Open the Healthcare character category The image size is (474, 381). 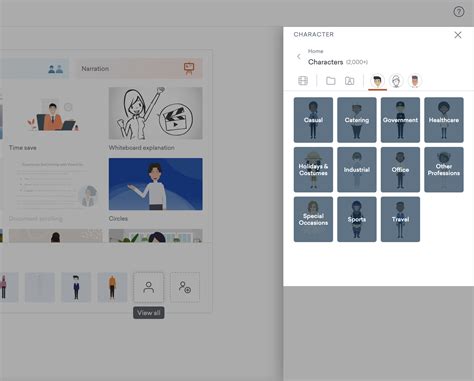click(x=444, y=120)
